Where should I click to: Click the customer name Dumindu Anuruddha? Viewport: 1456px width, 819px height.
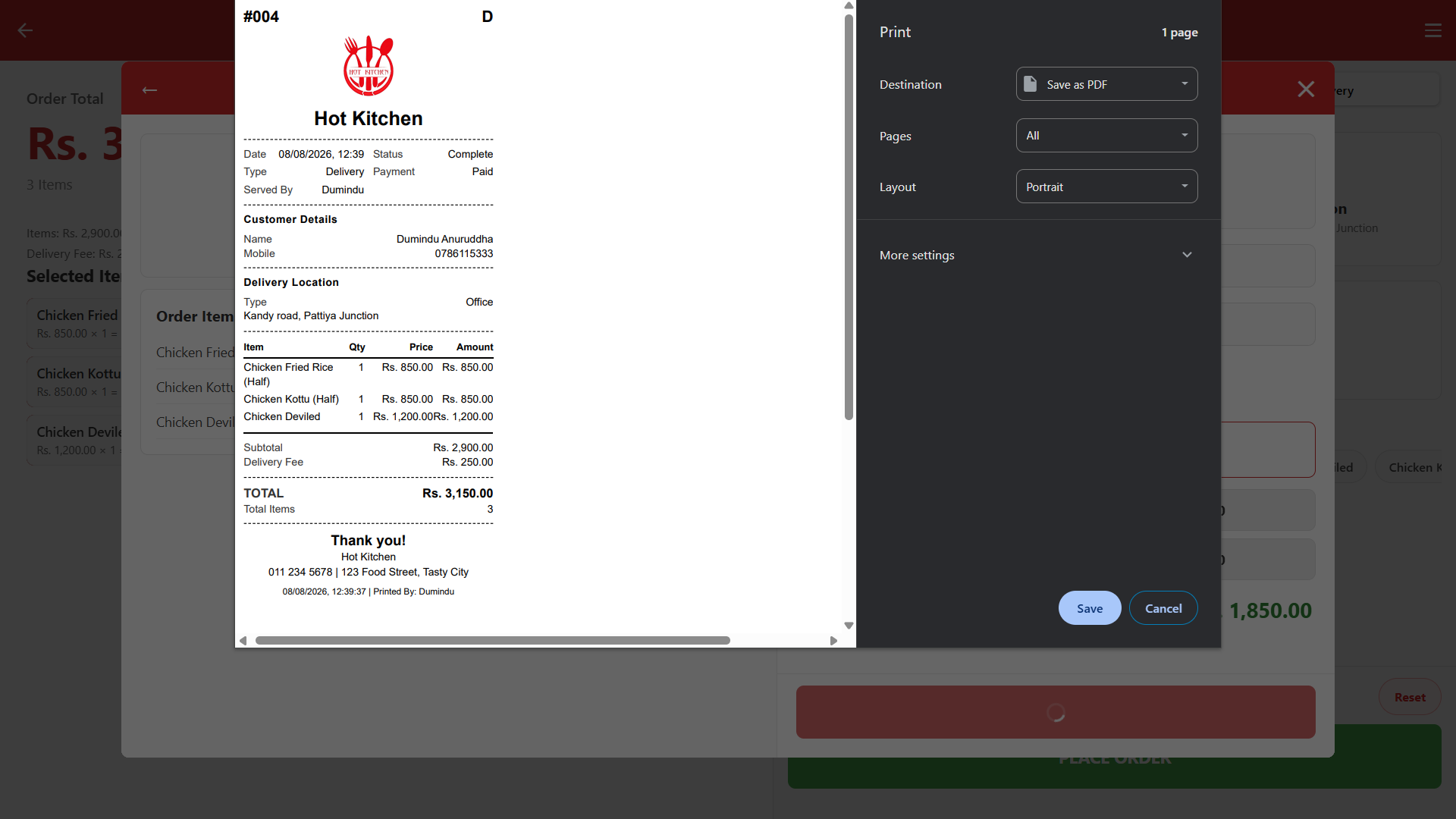(x=444, y=239)
